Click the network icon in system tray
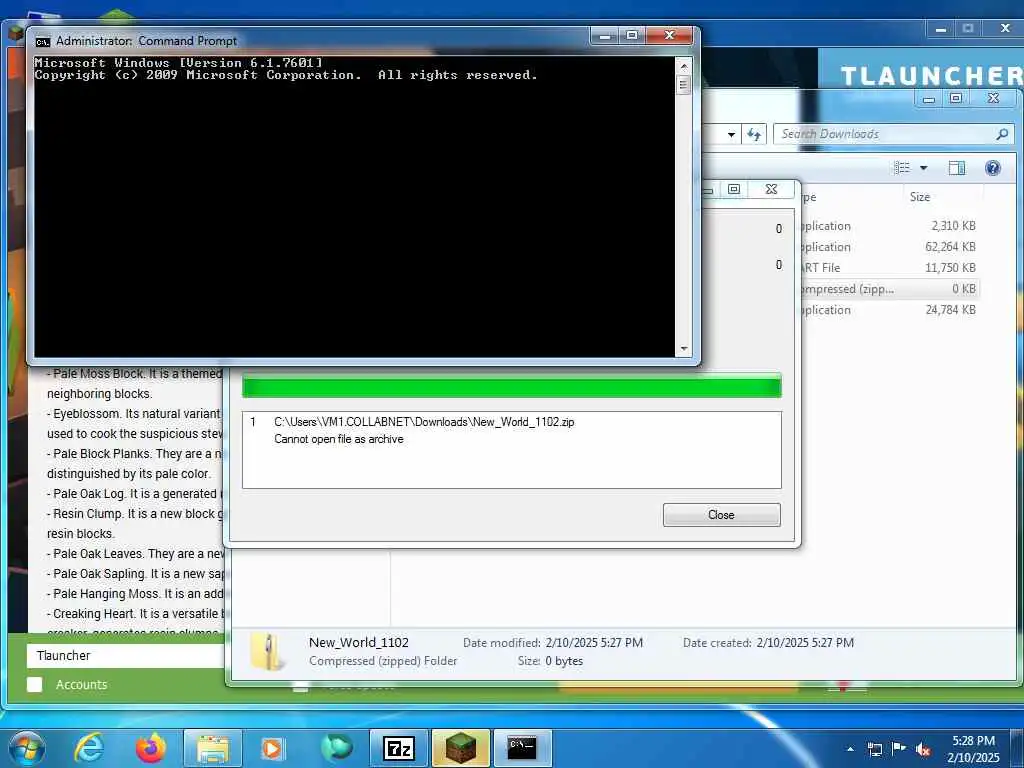Screen dimensions: 1024x768 click(x=874, y=749)
